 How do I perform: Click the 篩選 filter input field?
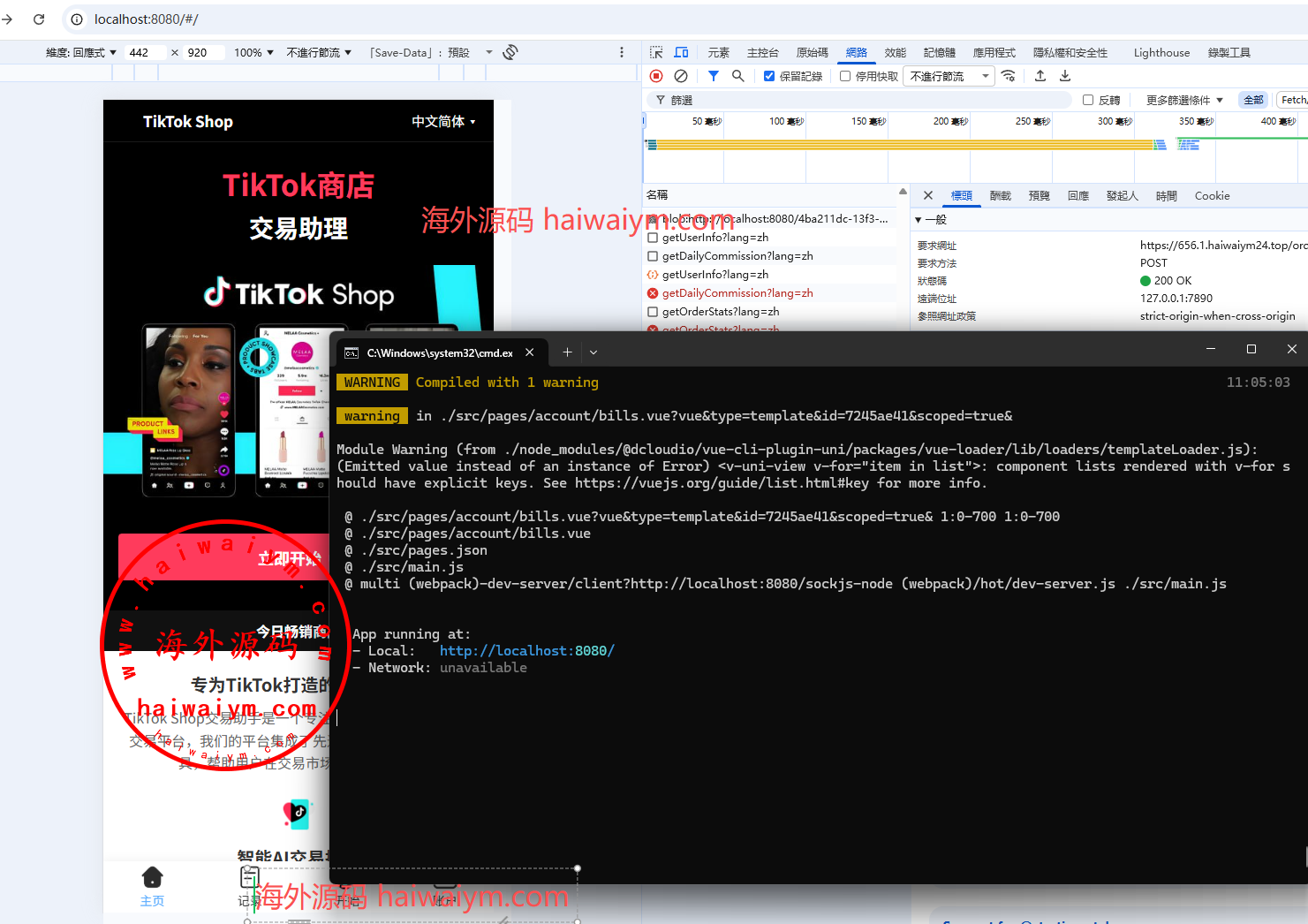tap(866, 101)
